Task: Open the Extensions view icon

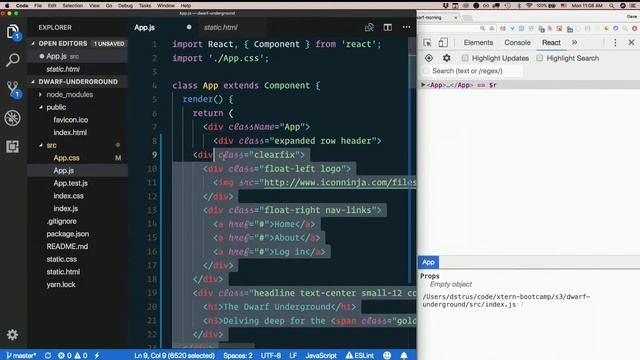Action: point(13,147)
